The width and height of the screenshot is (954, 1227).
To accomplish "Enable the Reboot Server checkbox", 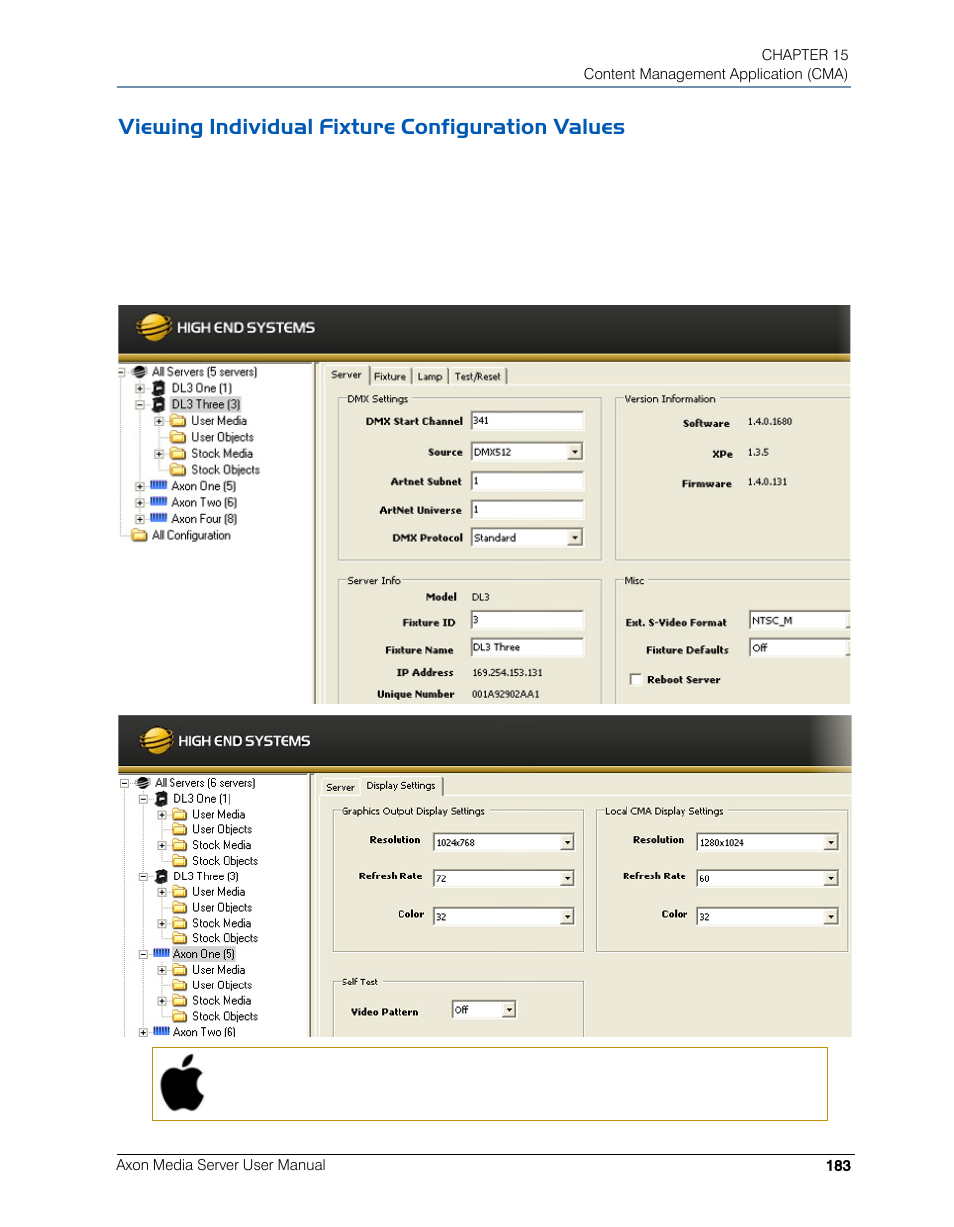I will (x=635, y=680).
